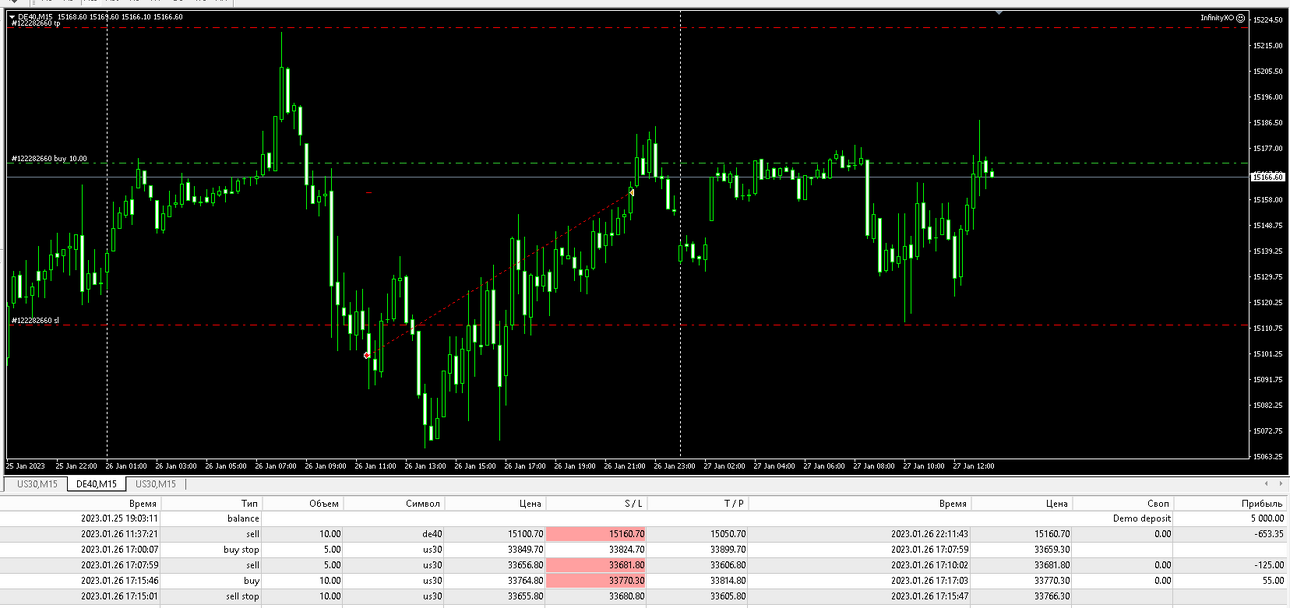Click the open time 2023.01.26 17:15:46
1290x608 pixels.
[x=119, y=579]
